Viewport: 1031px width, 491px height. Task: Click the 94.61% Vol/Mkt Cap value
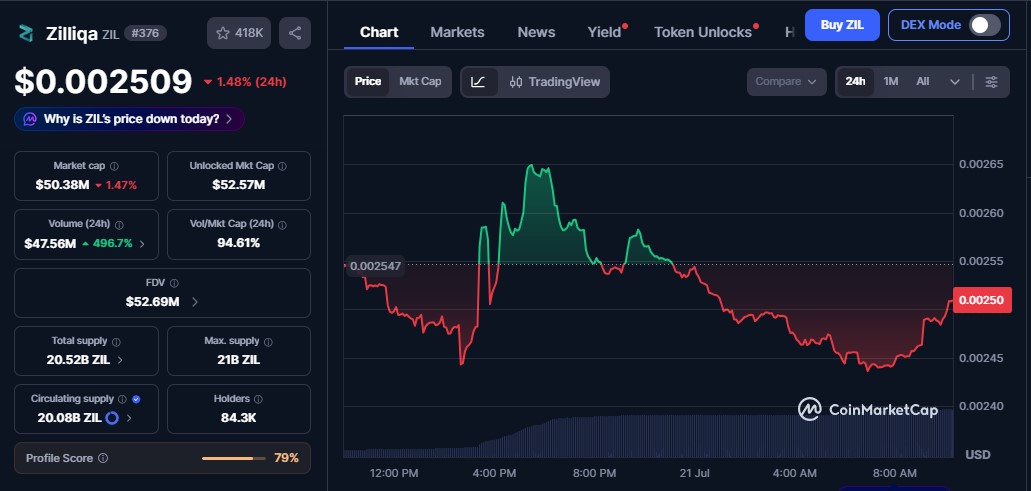(239, 243)
